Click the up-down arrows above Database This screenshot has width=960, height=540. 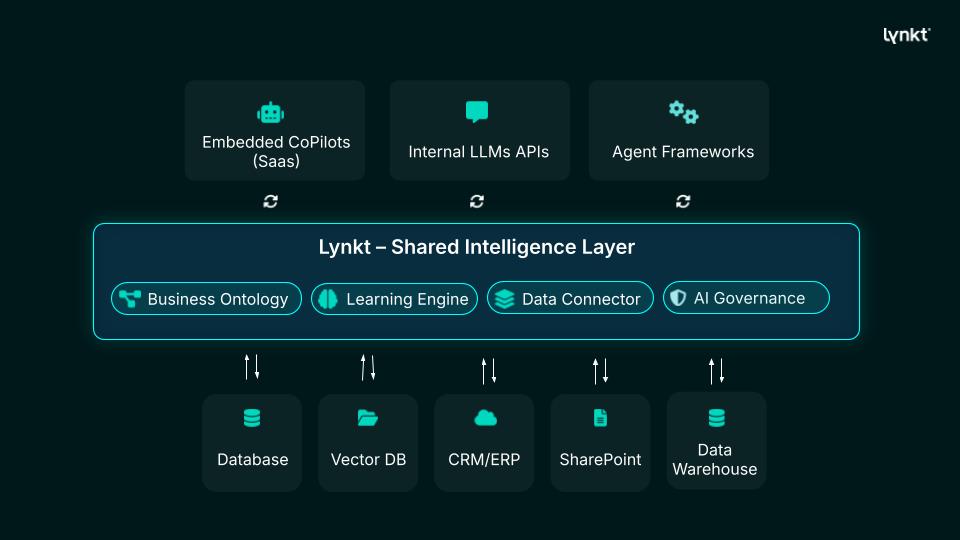click(x=252, y=367)
